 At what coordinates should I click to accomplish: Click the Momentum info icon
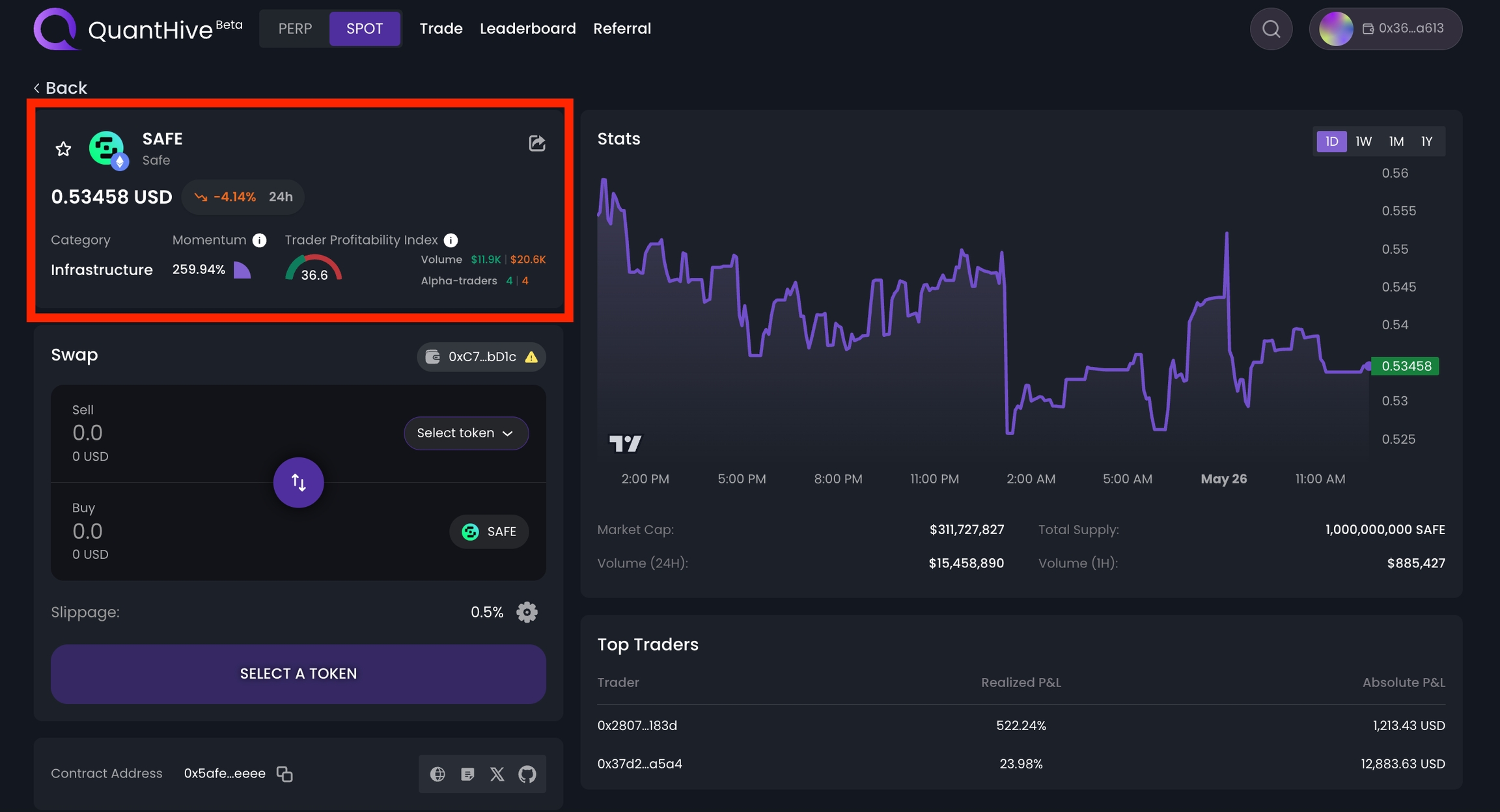tap(259, 240)
